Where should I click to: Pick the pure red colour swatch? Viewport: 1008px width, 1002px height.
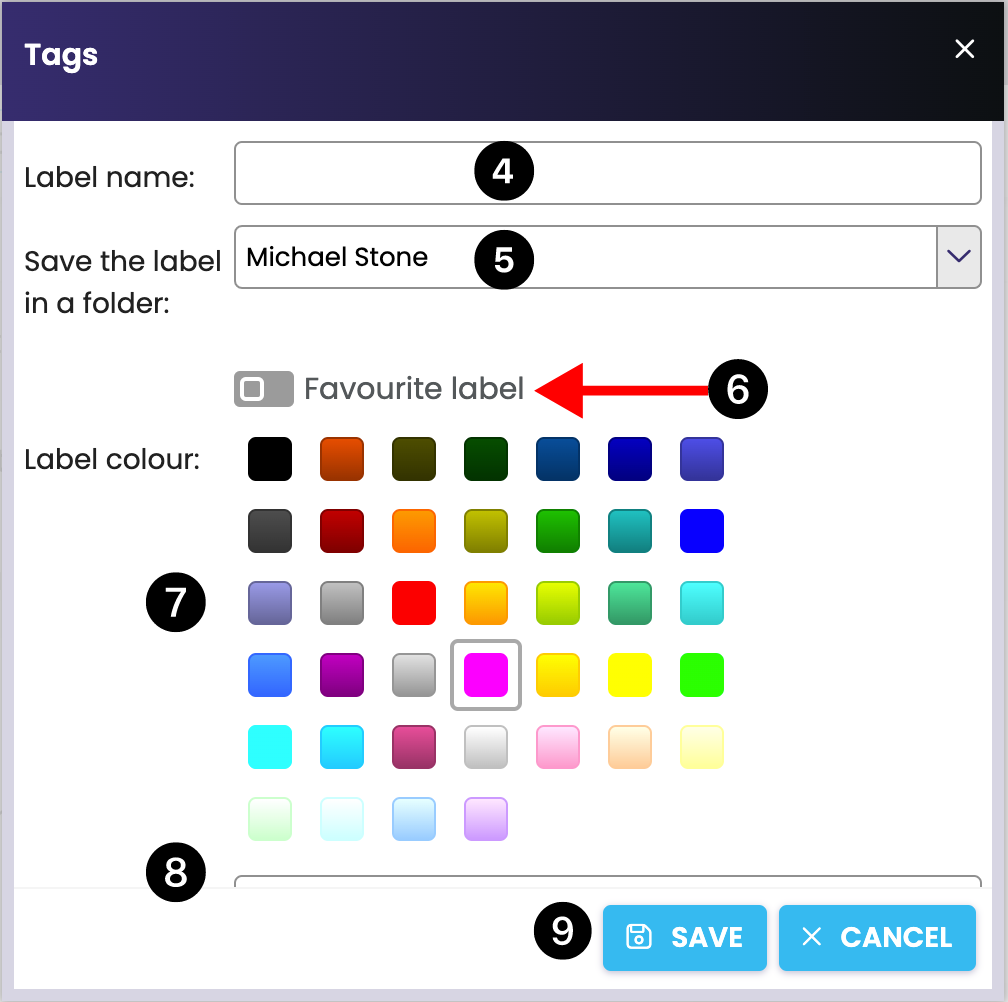click(414, 603)
